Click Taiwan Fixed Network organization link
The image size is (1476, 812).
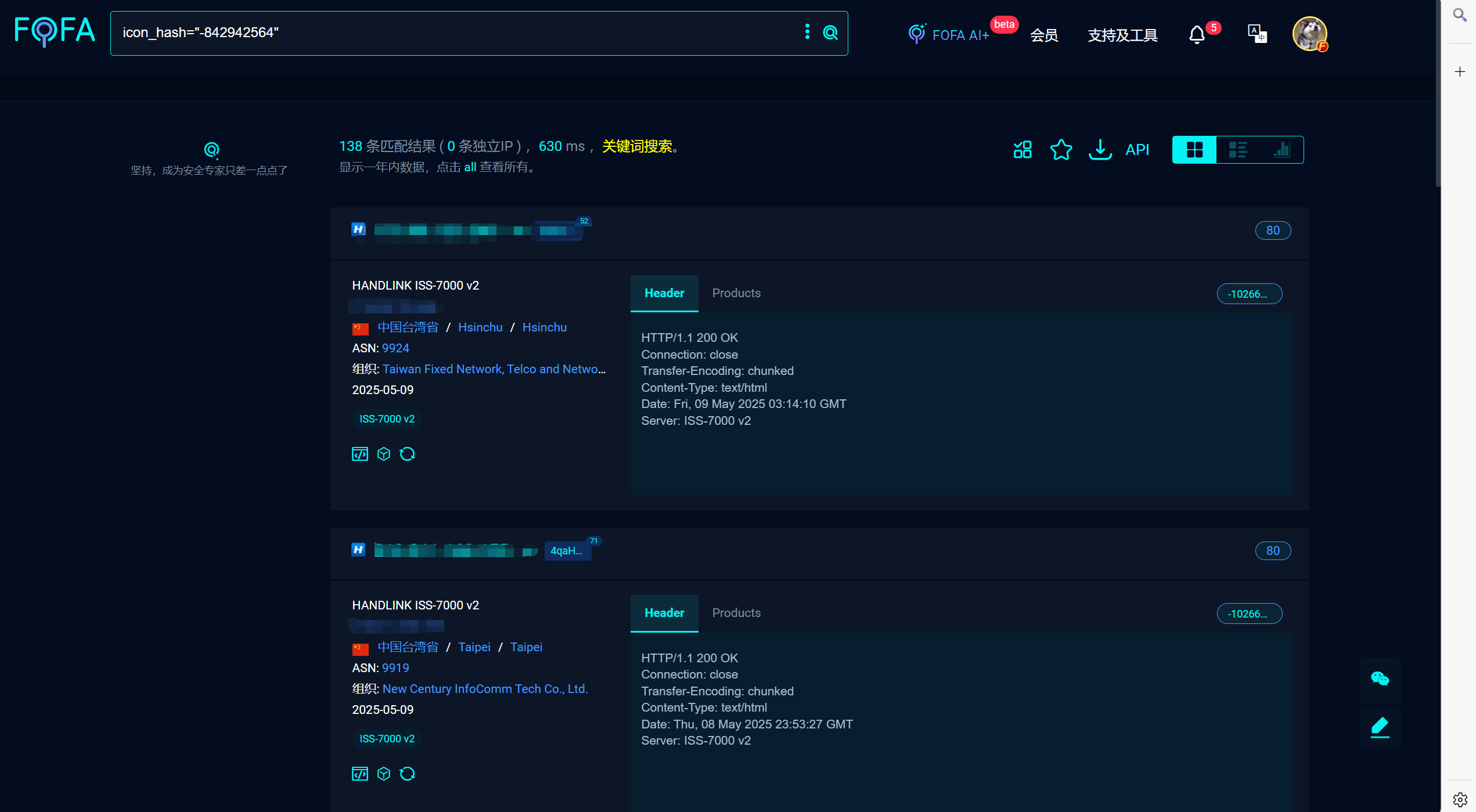click(x=494, y=369)
